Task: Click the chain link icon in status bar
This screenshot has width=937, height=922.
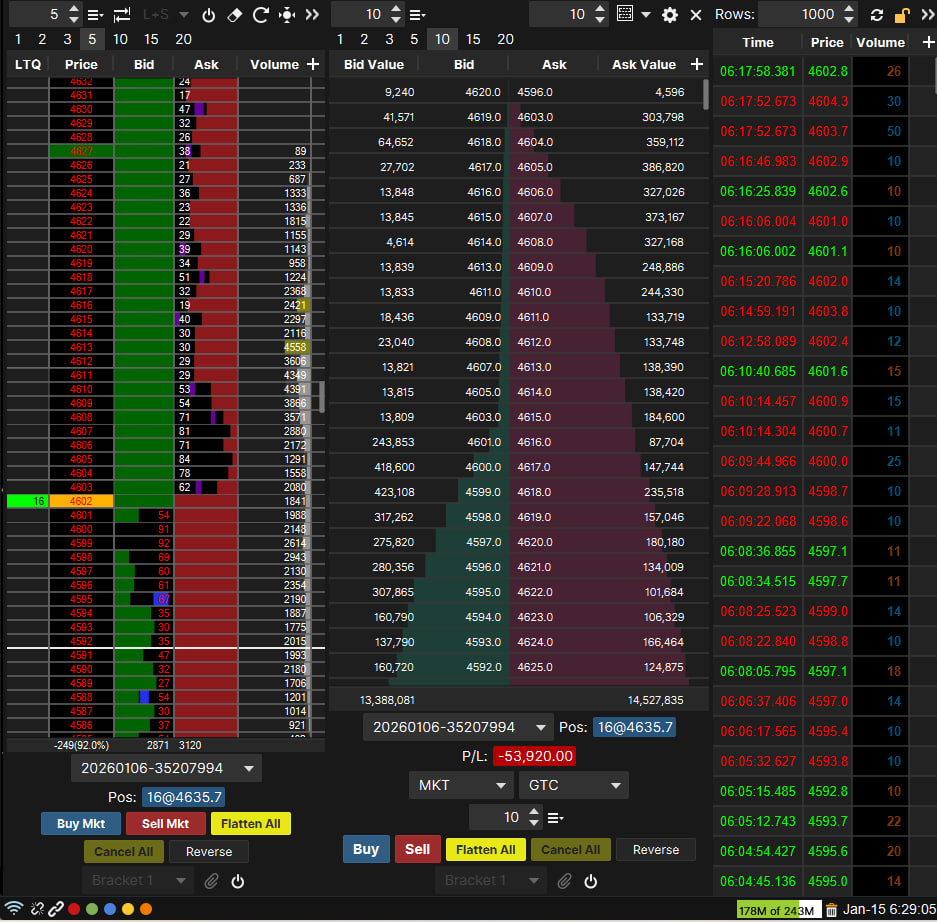Action: tap(56, 909)
